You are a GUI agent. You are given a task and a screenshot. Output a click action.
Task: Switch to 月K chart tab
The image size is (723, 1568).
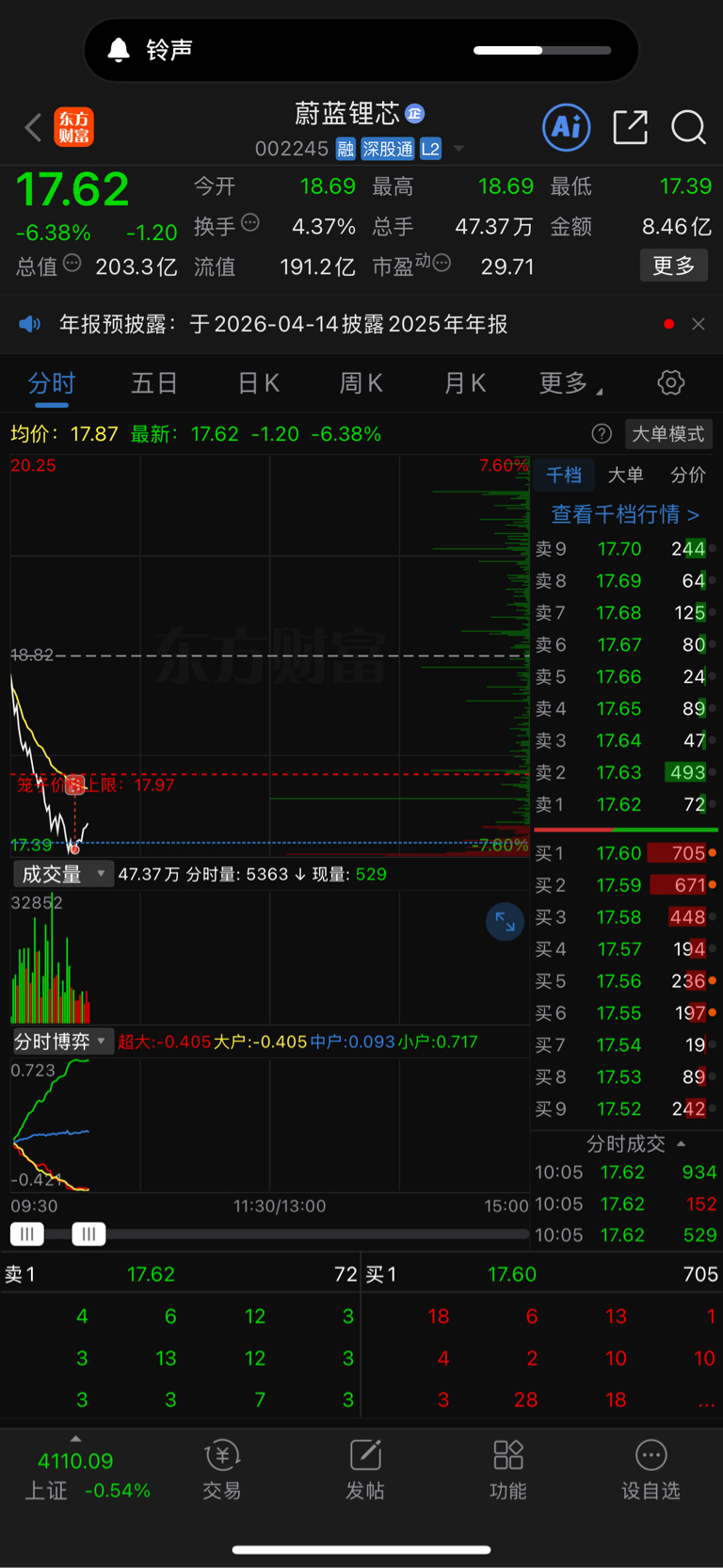(x=464, y=383)
